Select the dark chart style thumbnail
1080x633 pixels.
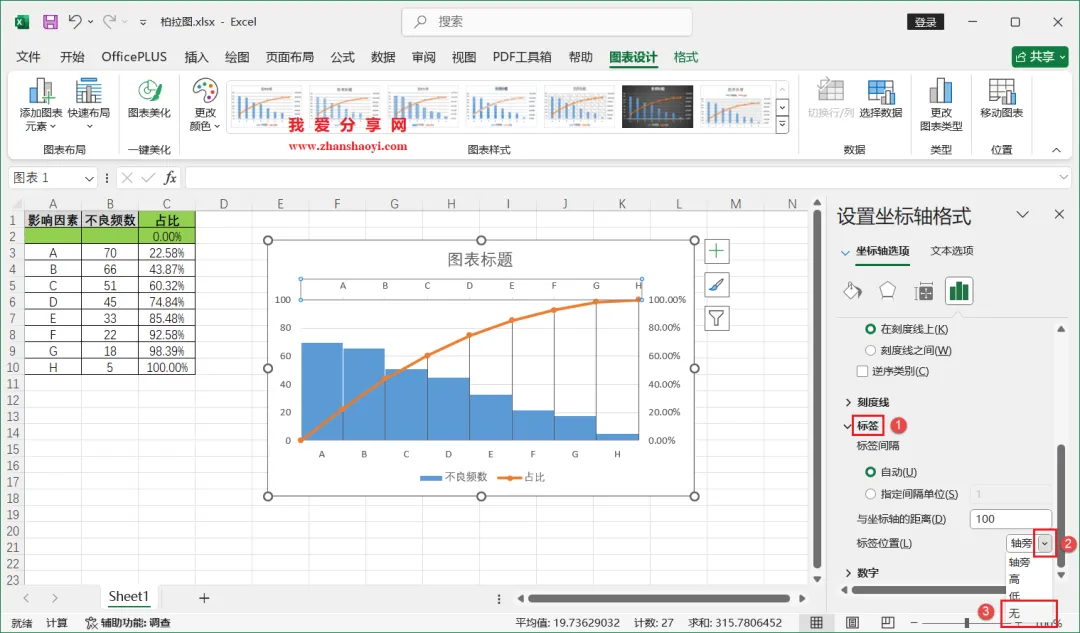click(657, 107)
